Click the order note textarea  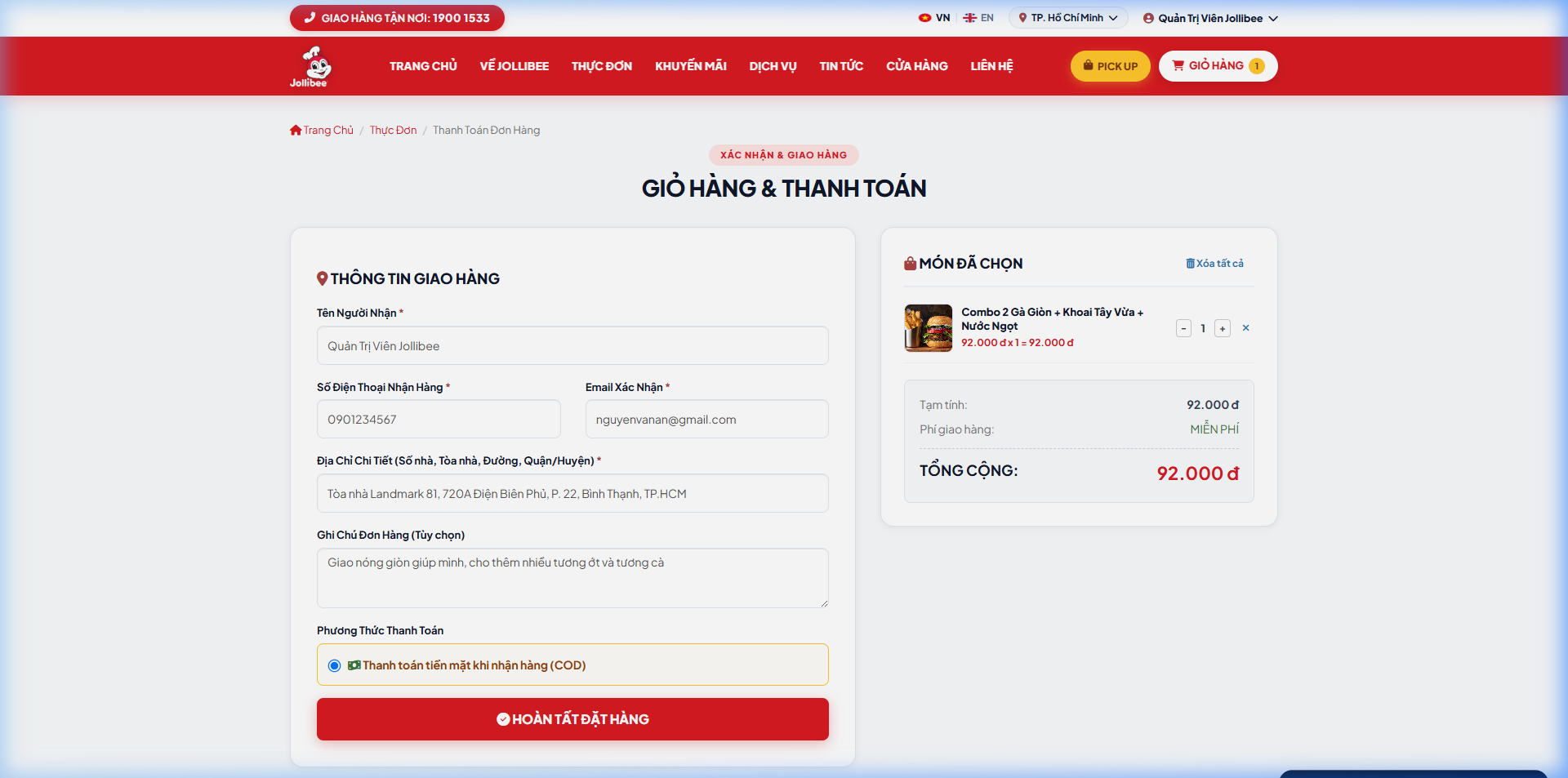[572, 578]
